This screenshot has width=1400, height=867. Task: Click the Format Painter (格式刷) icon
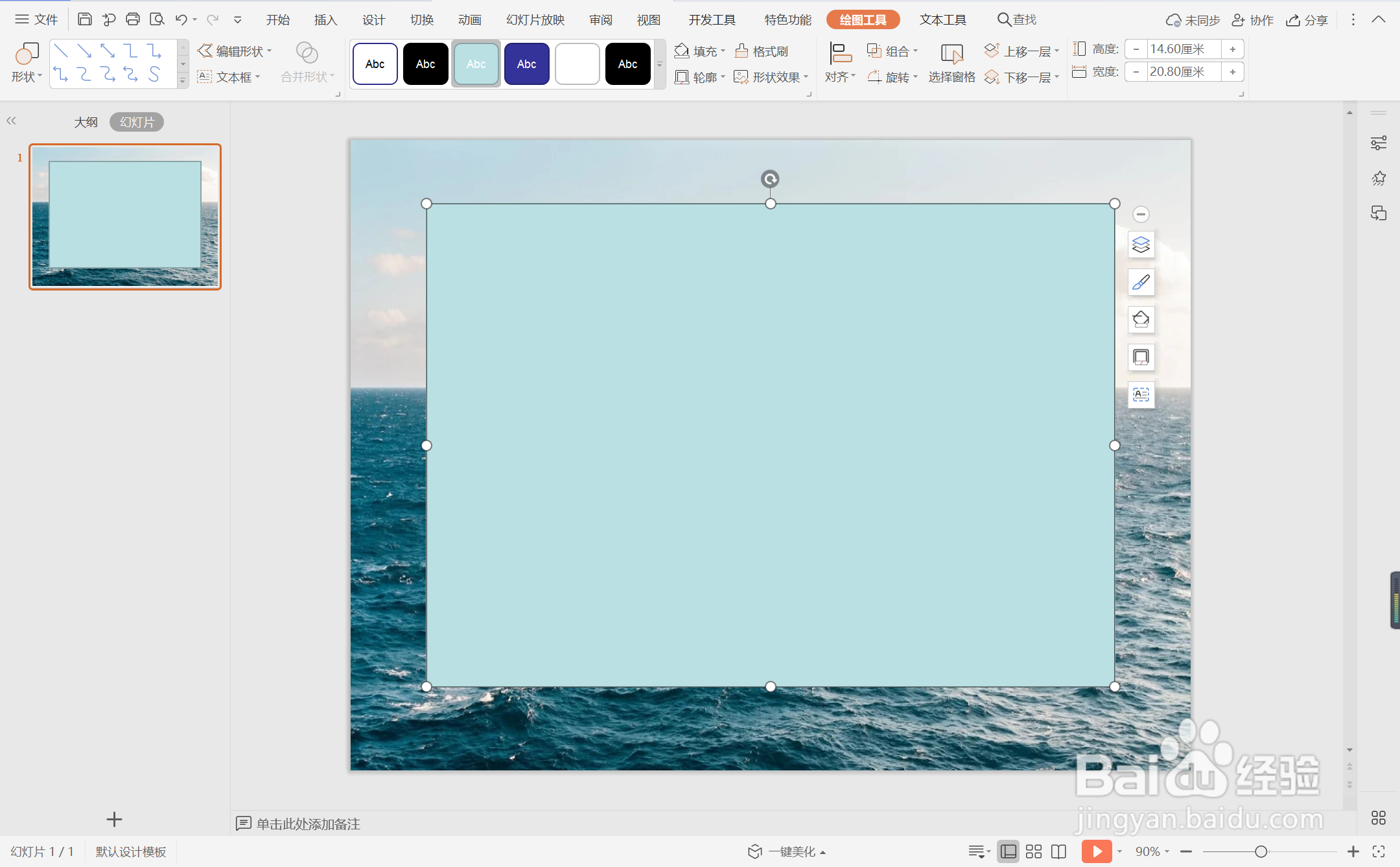click(741, 51)
